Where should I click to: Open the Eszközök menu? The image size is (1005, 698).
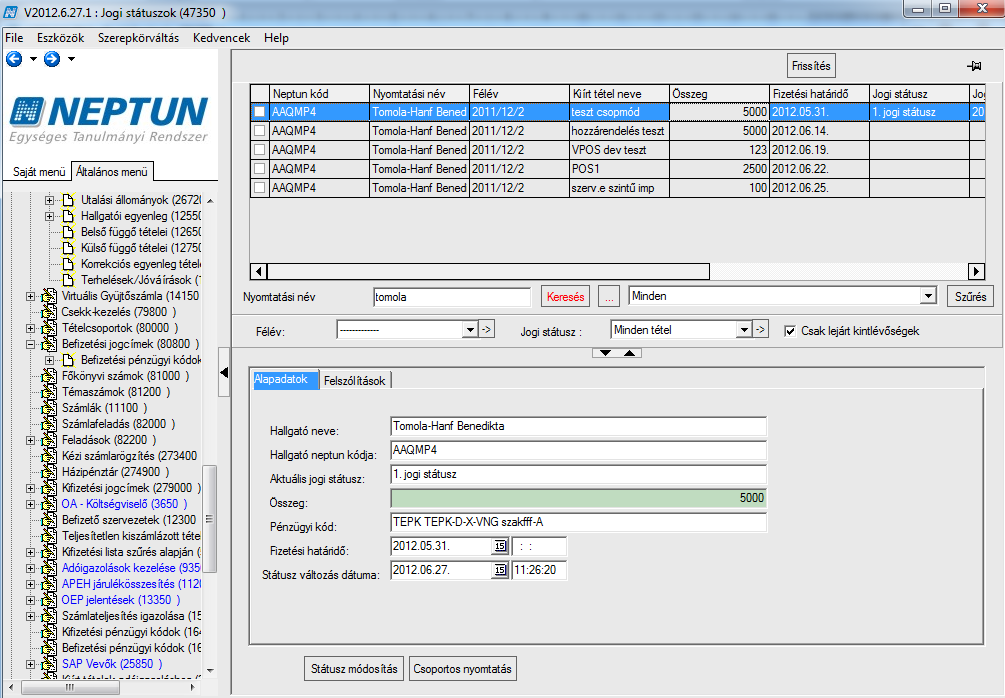click(60, 38)
